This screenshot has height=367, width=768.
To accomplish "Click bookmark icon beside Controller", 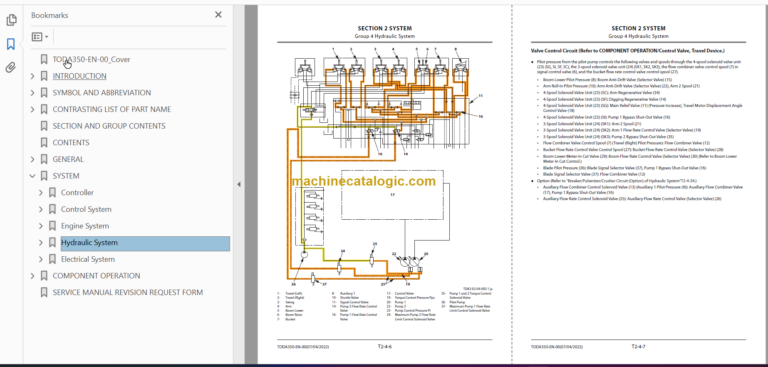I will (52, 193).
